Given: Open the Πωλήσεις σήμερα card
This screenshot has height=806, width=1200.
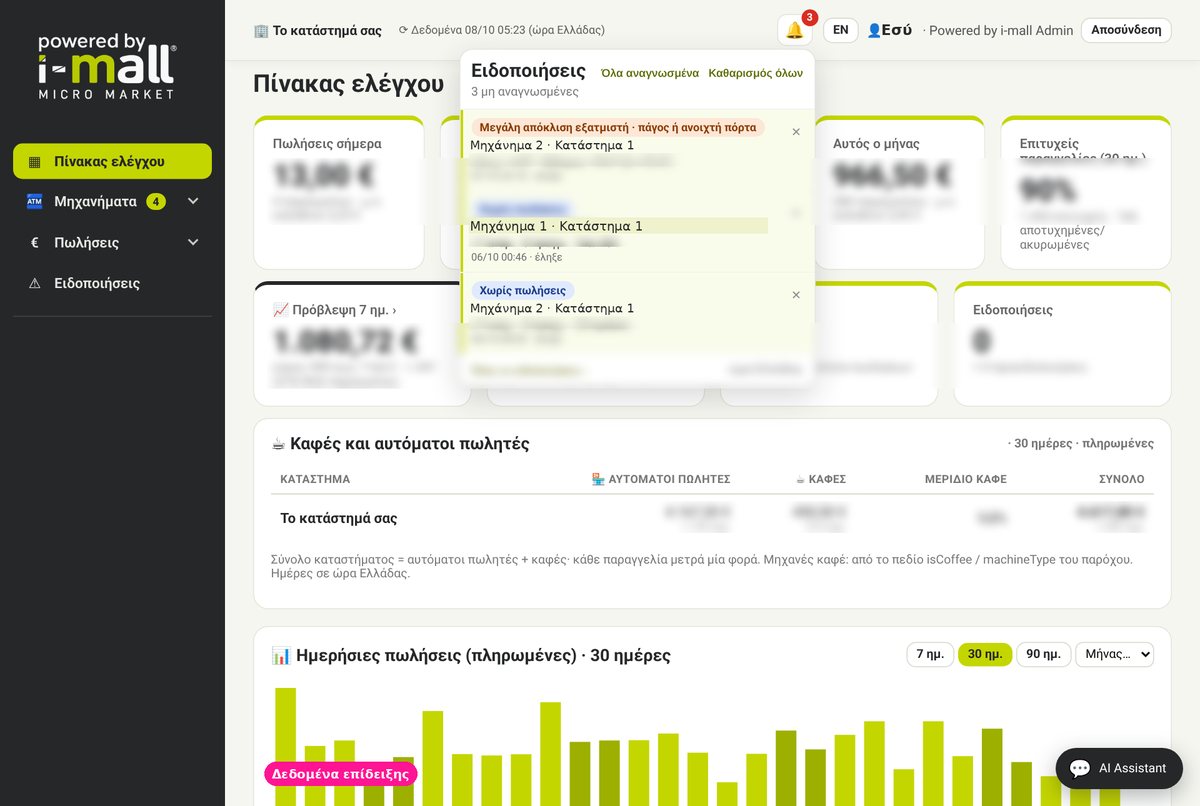Looking at the screenshot, I should point(339,192).
